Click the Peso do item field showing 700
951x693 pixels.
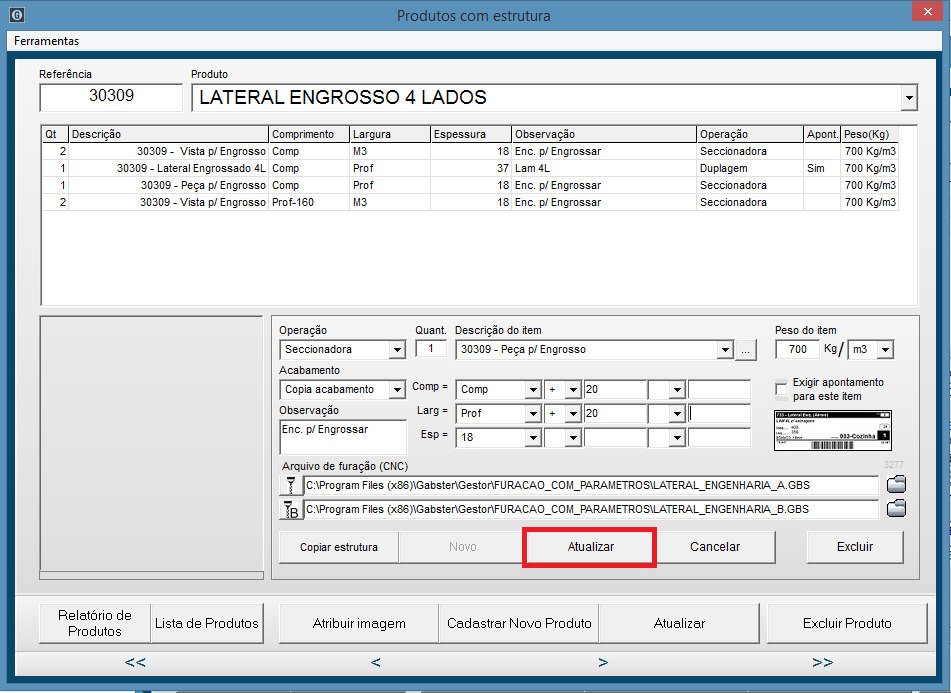pos(798,349)
